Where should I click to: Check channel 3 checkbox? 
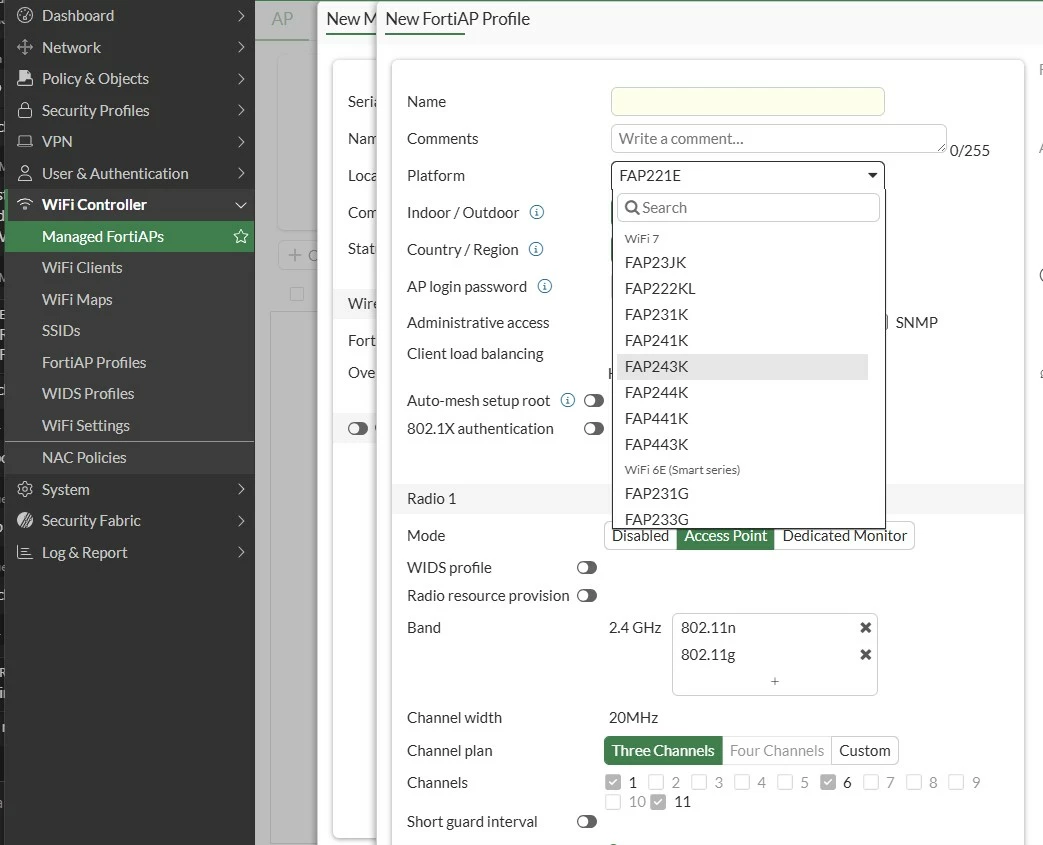click(x=698, y=782)
